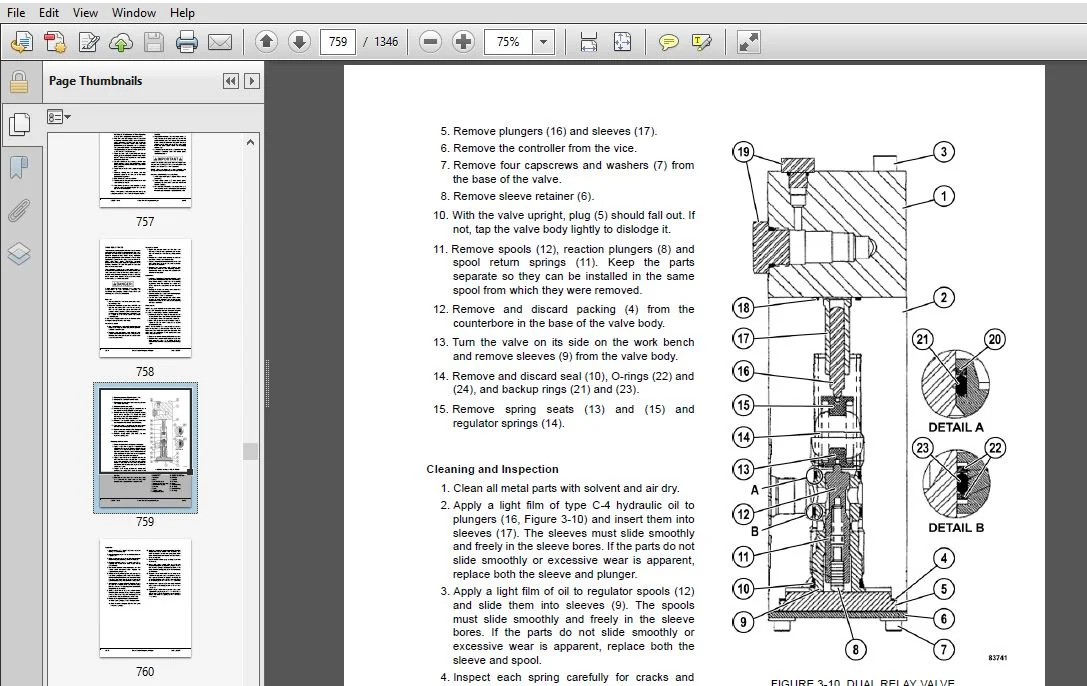The height and width of the screenshot is (686, 1087).
Task: Click the thumbnail panel scrollbar thumb
Action: point(250,452)
